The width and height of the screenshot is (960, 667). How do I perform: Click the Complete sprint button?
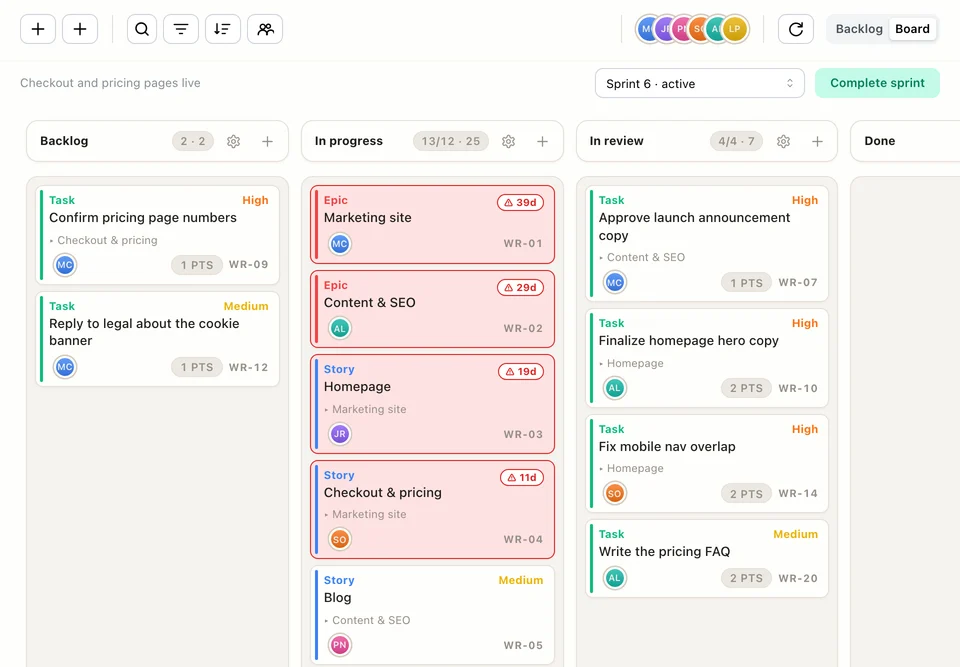point(877,83)
